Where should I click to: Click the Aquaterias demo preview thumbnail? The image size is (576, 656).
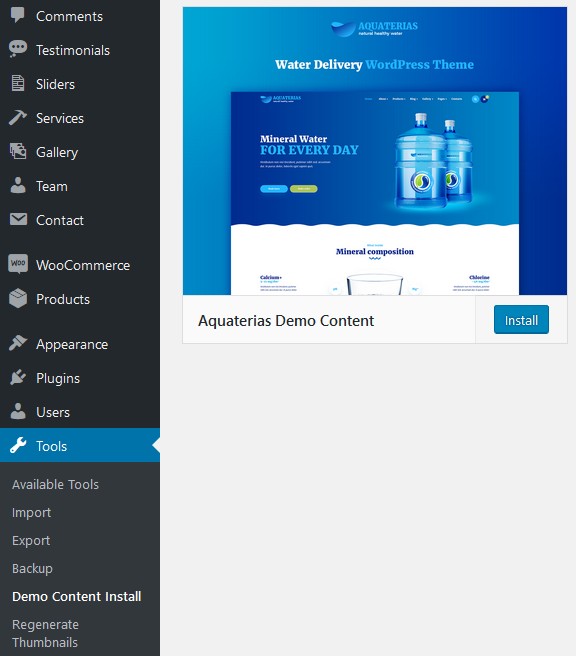[375, 151]
